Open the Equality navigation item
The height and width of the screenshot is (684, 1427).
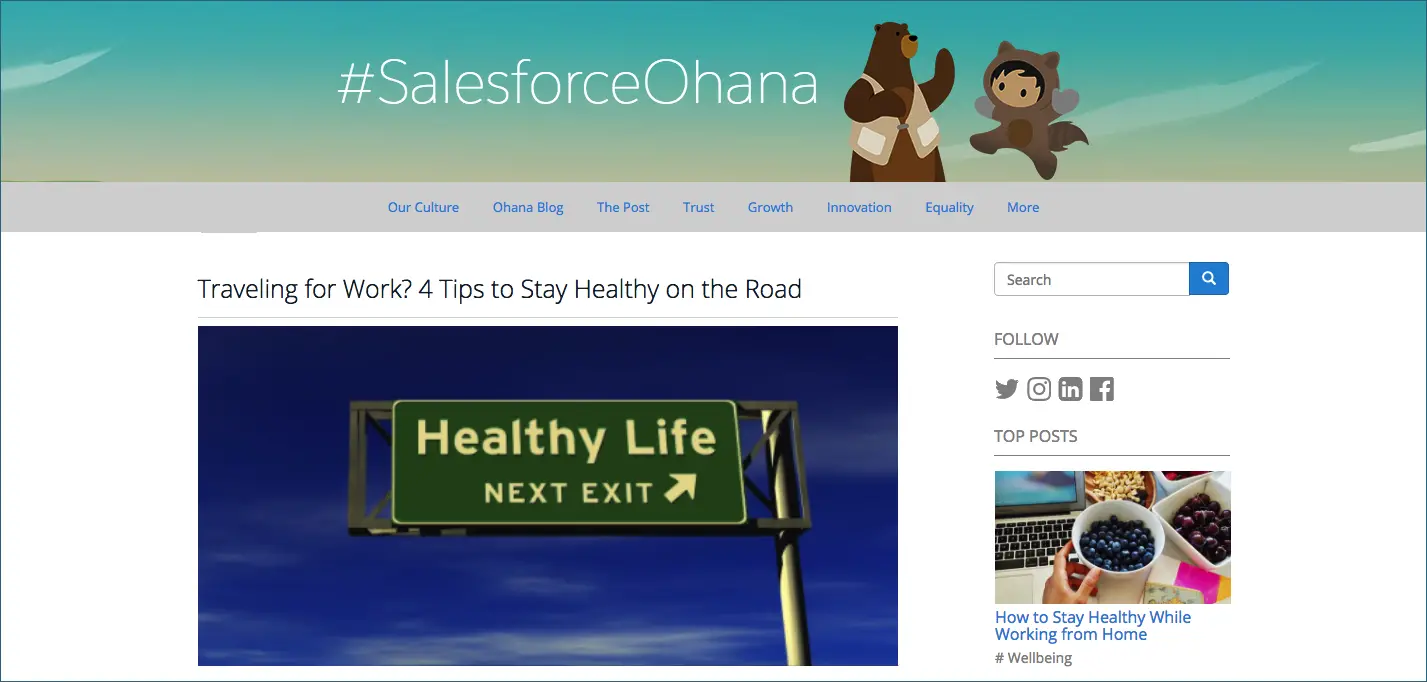click(x=949, y=207)
